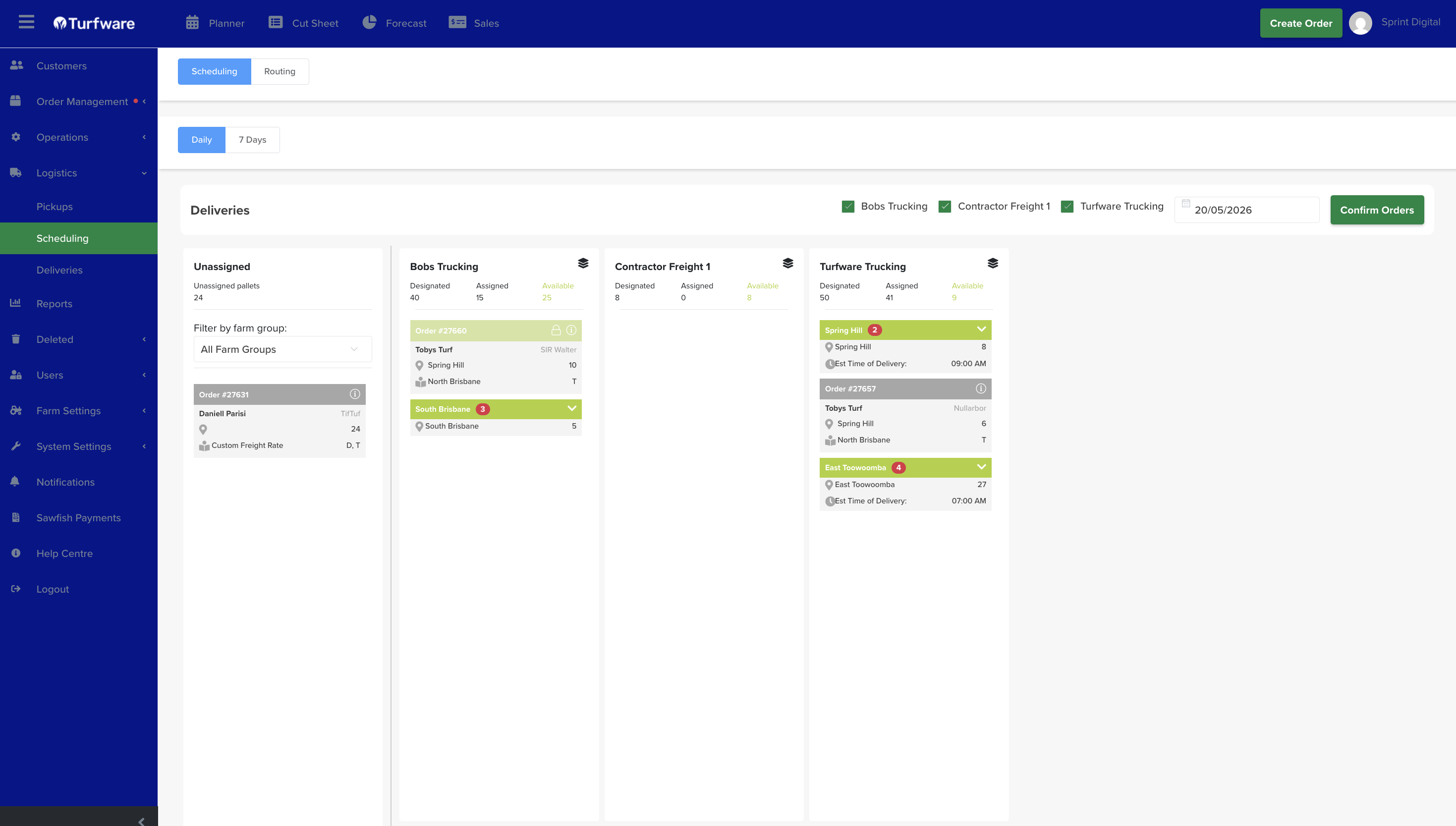Click the Users lock icon
Image resolution: width=1456 pixels, height=826 pixels.
[x=16, y=375]
